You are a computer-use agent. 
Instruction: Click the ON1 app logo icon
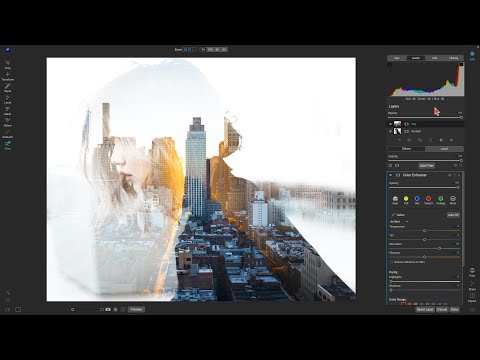point(8,50)
